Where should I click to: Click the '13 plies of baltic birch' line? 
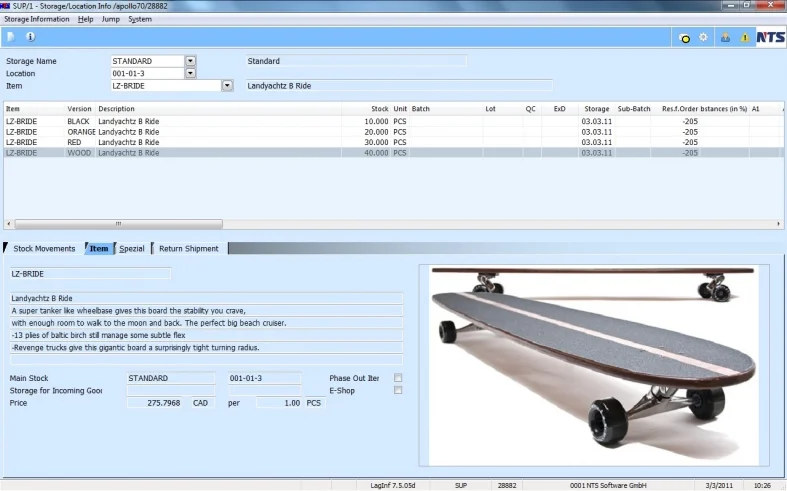point(206,335)
